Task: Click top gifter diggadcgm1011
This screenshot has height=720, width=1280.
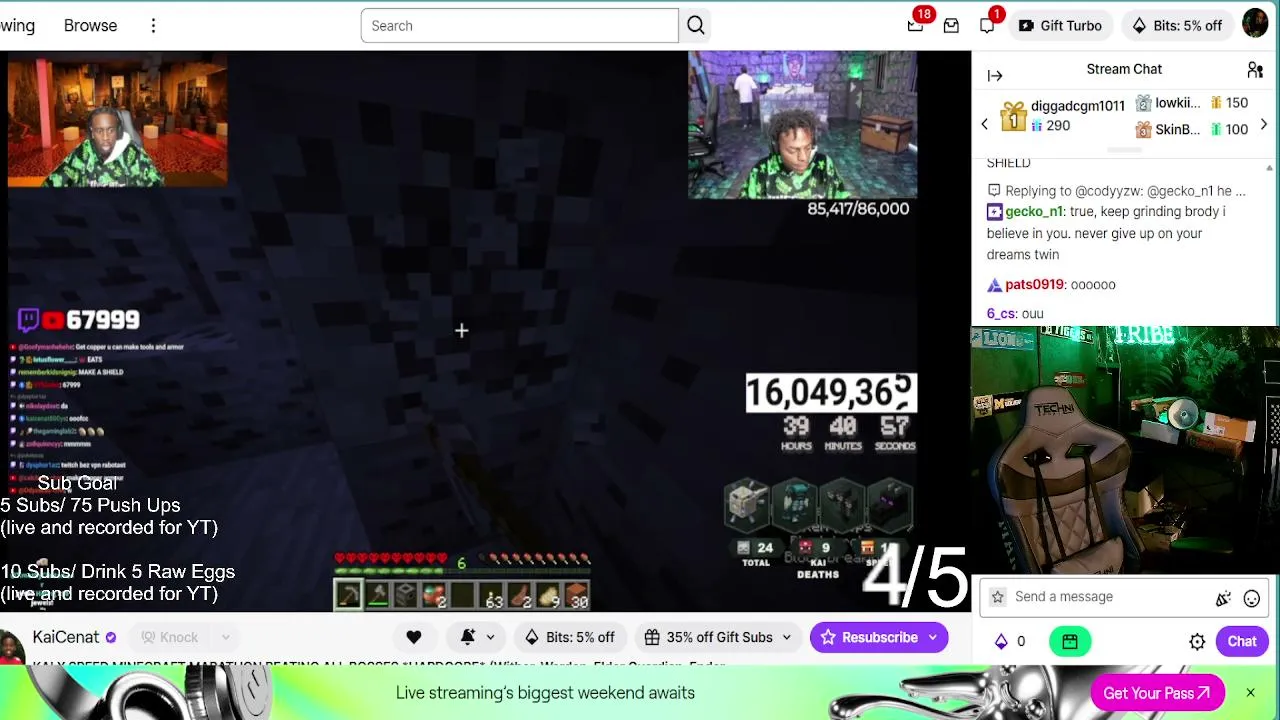Action: click(1078, 106)
